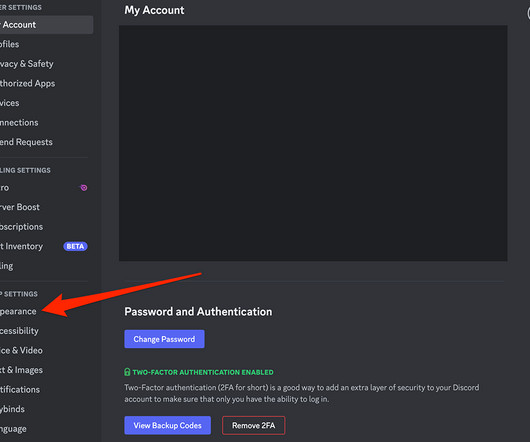
Task: Click the User Settings section header
Action: (21, 7)
